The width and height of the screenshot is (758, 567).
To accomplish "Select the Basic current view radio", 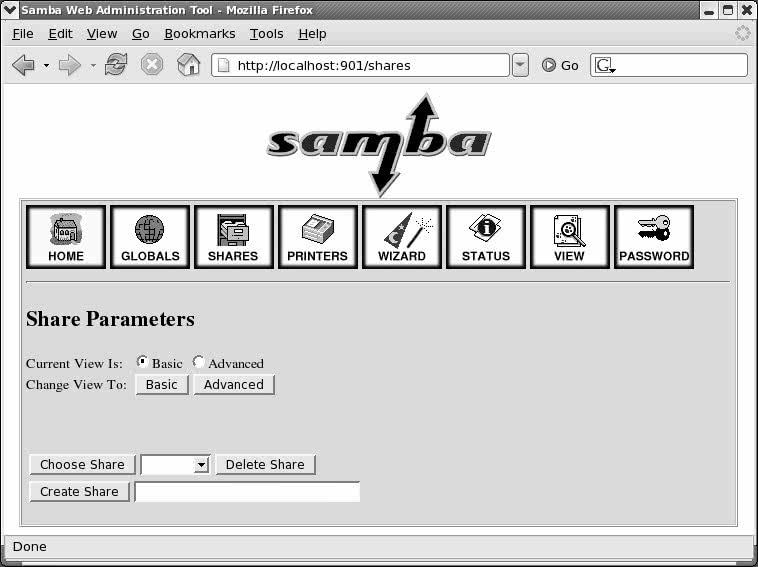I will 142,362.
